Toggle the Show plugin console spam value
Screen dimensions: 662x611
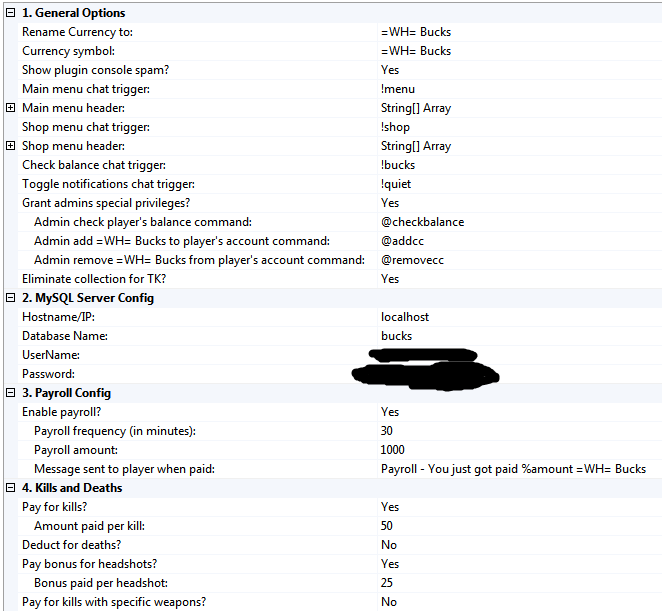pos(390,70)
